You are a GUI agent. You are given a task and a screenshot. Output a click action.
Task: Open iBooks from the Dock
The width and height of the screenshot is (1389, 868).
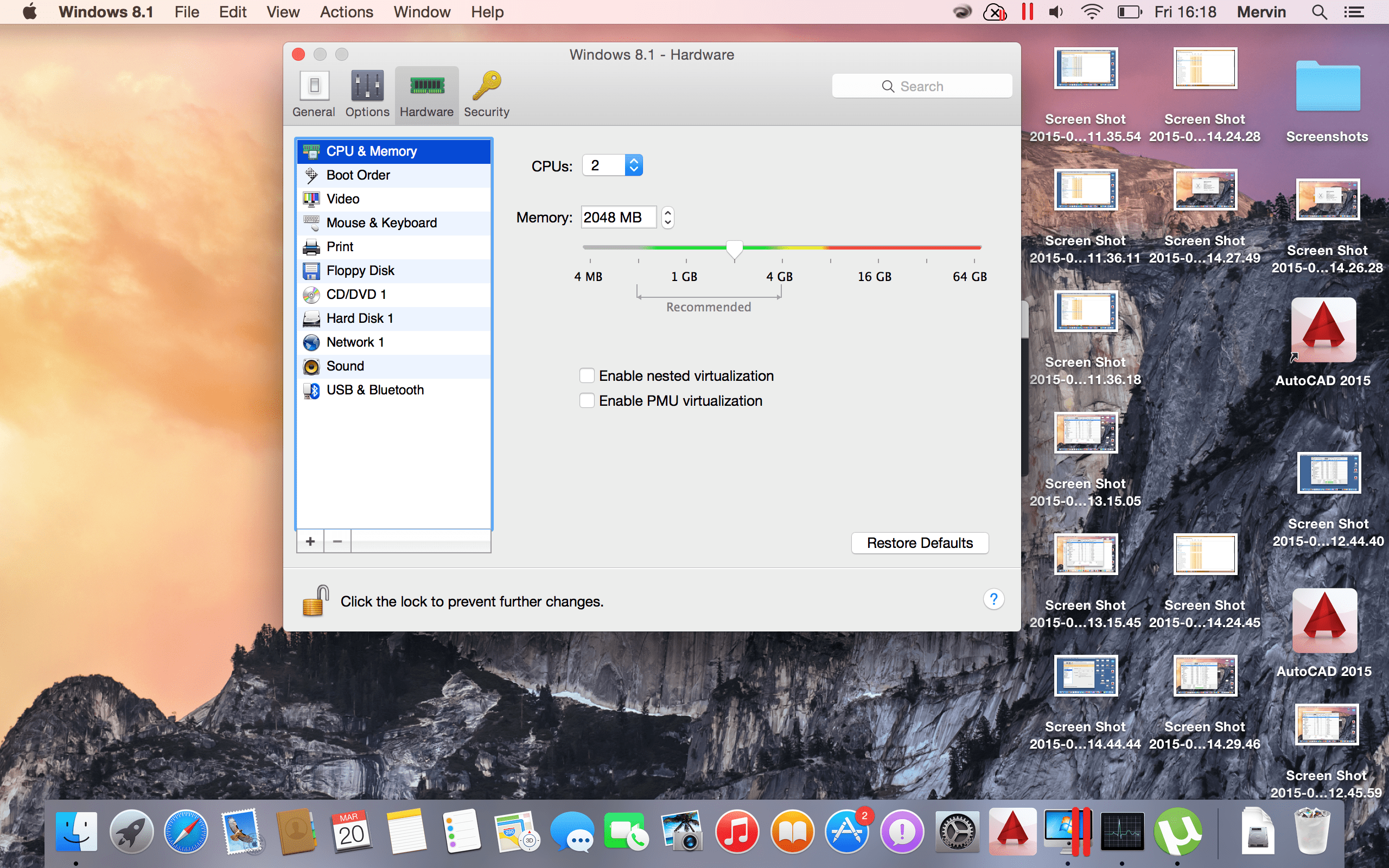(x=792, y=831)
